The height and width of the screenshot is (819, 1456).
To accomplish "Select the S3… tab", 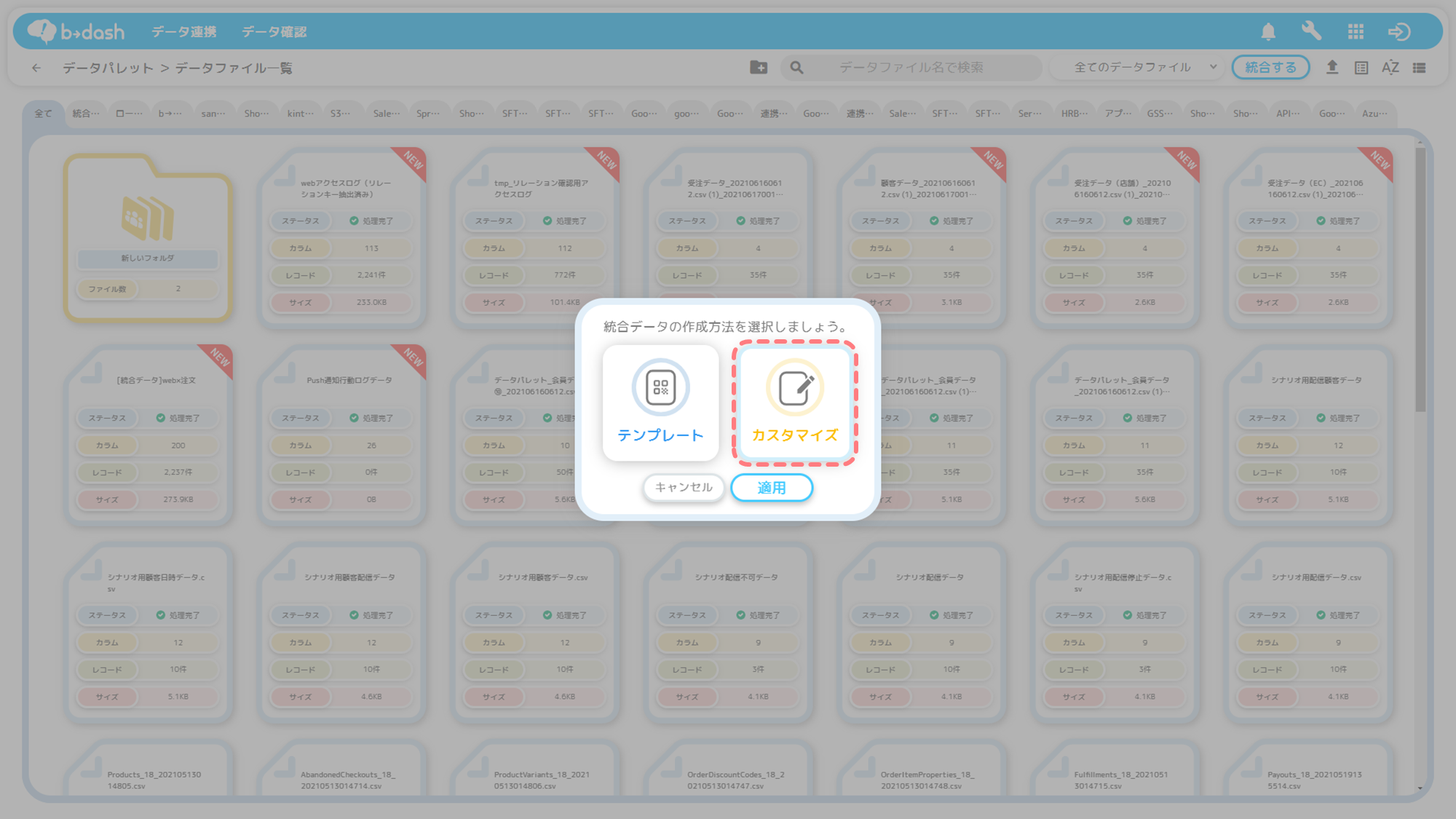I will pos(340,114).
